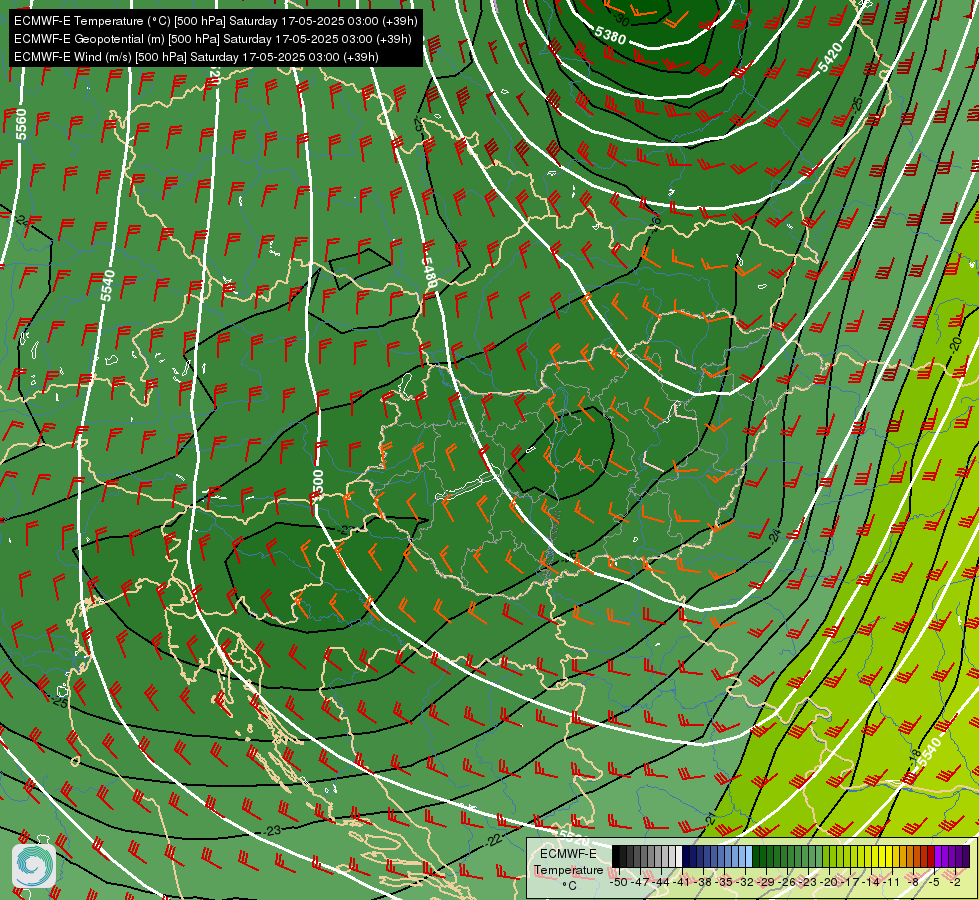Screen dimensions: 979x900
Task: Click the 5500 geopotential contour label
Action: point(318,485)
